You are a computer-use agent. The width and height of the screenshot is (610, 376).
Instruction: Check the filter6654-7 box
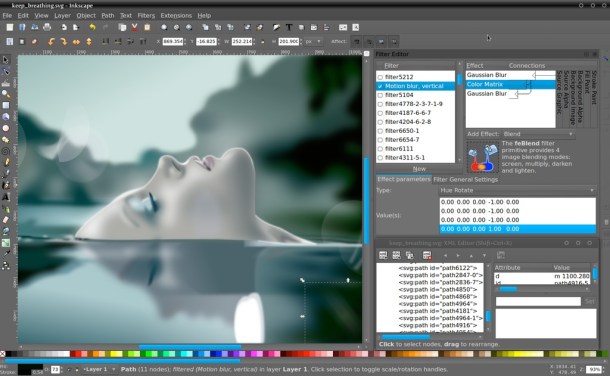380,140
